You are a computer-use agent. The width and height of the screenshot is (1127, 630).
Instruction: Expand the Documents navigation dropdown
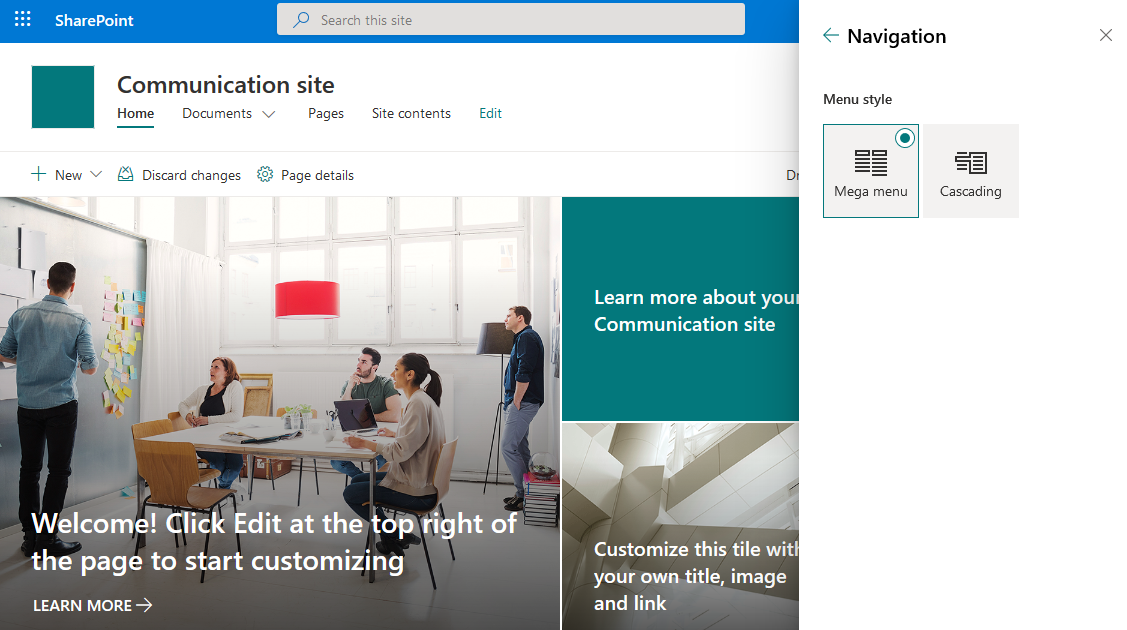coord(269,113)
